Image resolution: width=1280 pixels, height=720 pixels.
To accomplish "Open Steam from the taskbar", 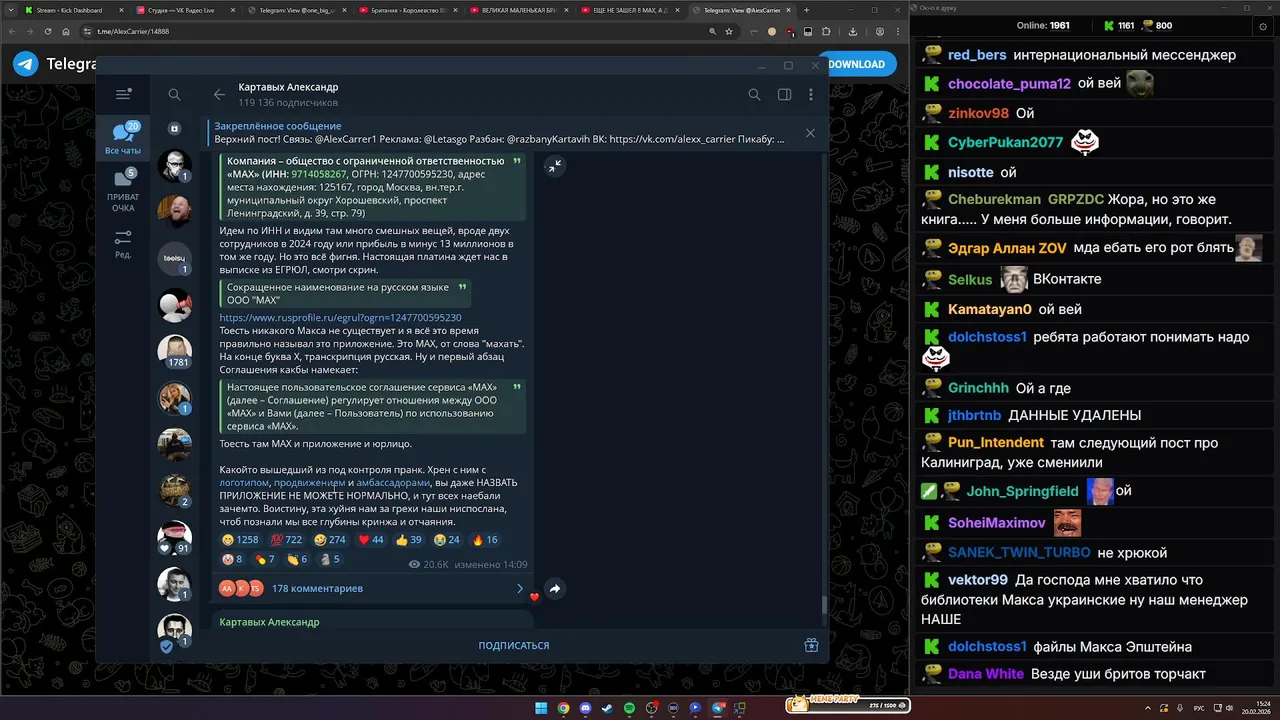I will [607, 708].
